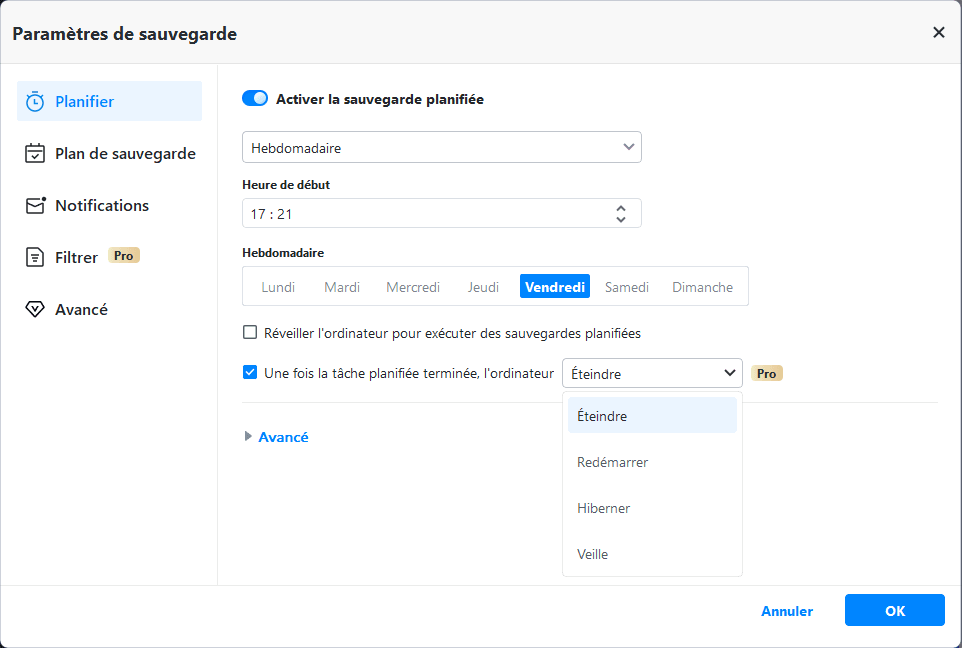Choose Hiberner from the dropdown list

coord(604,508)
